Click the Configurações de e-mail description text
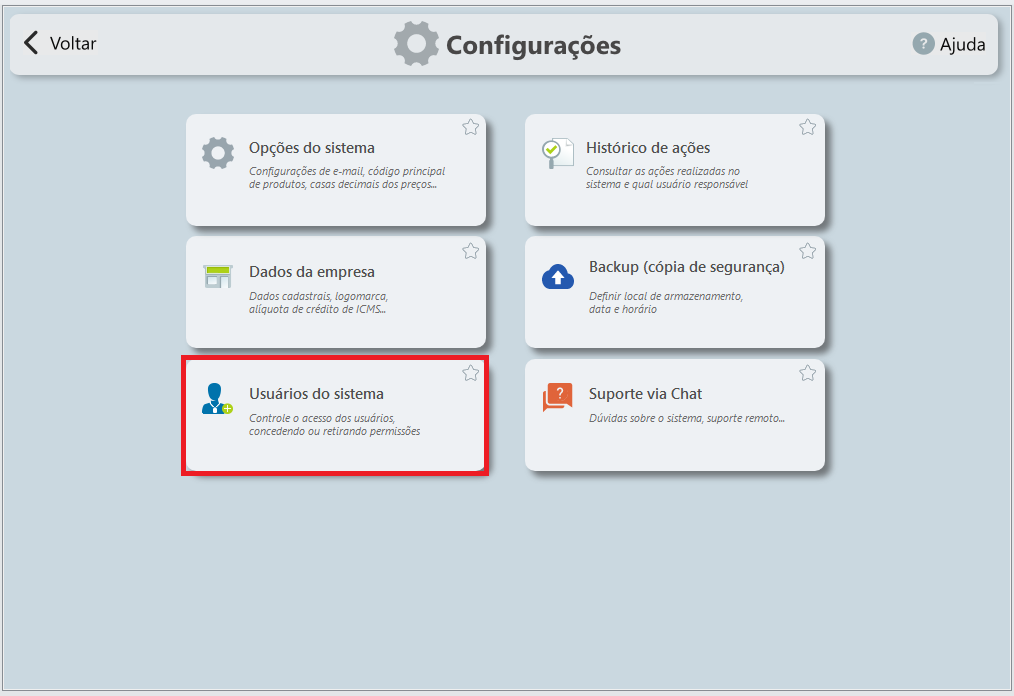Screen dimensions: 1014x696 [x=347, y=178]
